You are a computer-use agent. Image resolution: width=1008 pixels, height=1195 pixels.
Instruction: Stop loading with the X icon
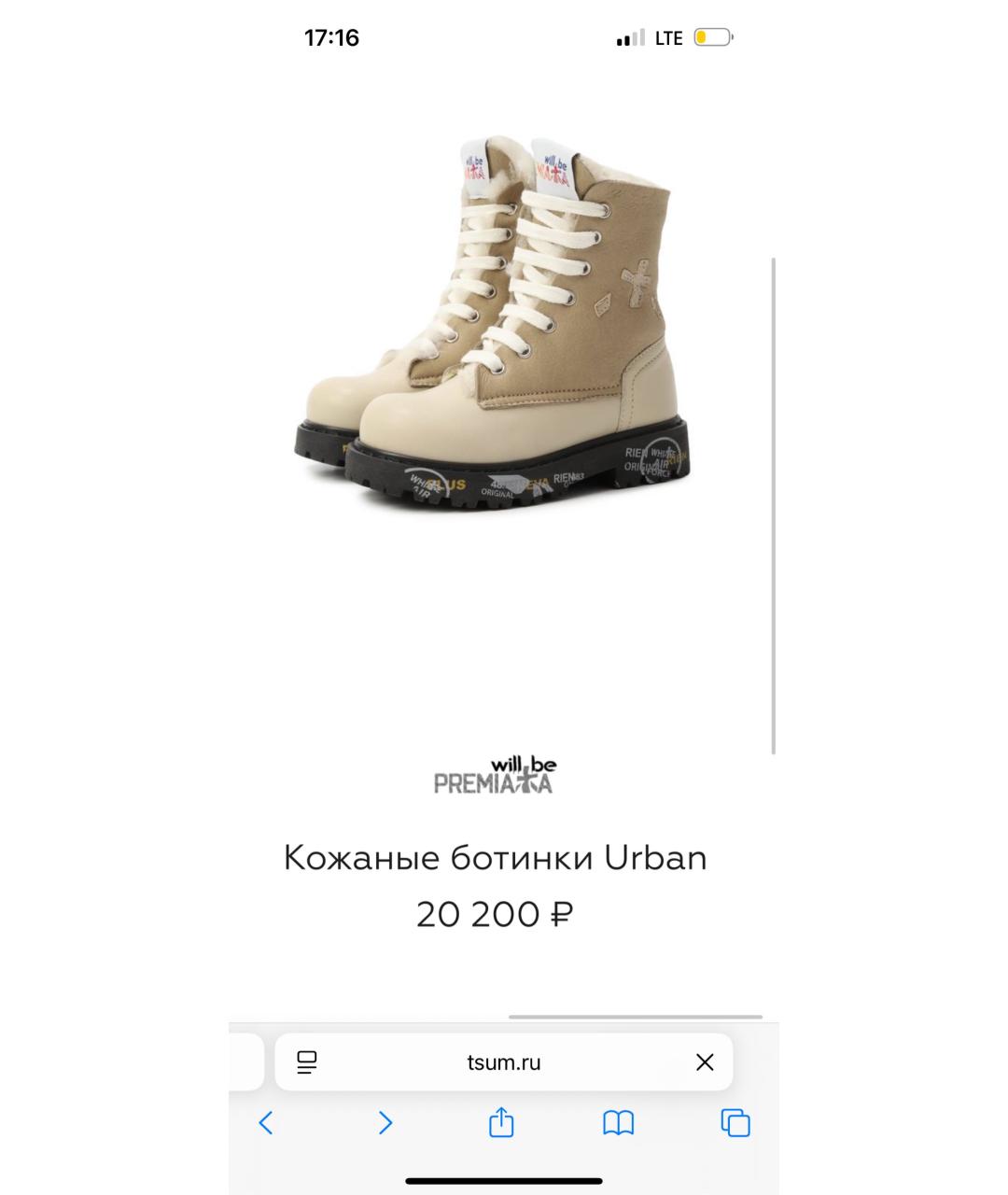pyautogui.click(x=705, y=1062)
